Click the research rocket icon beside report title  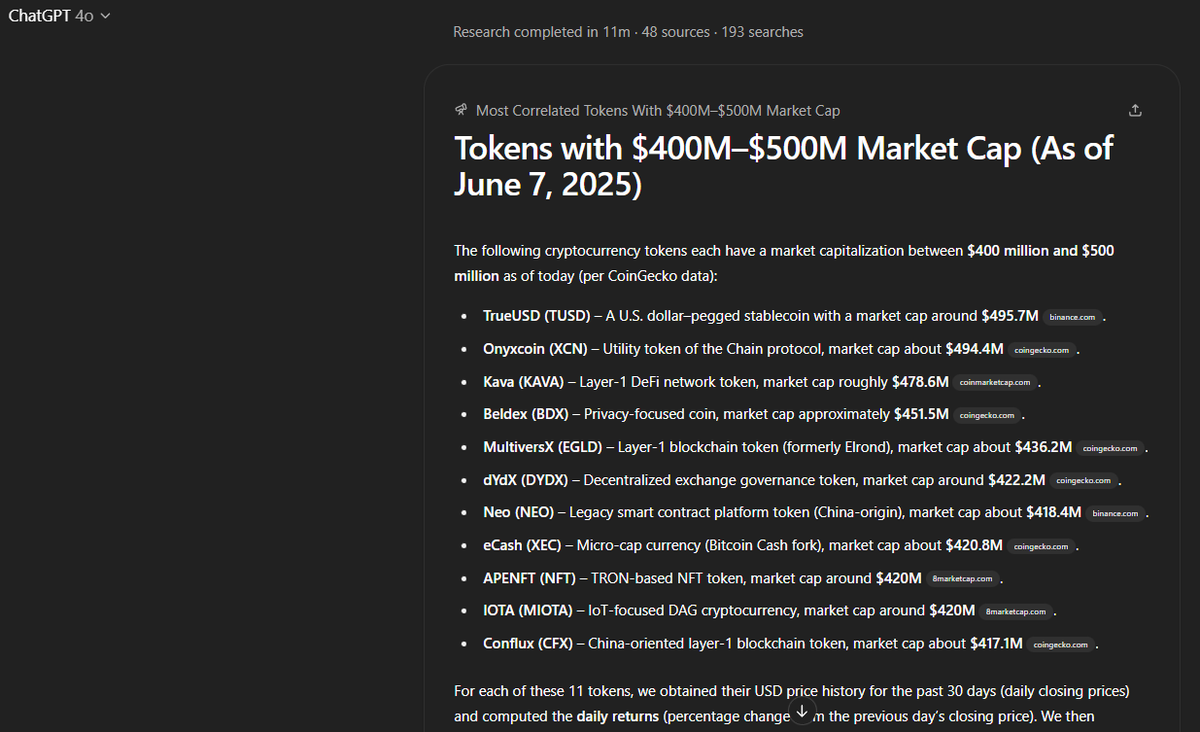tap(461, 110)
